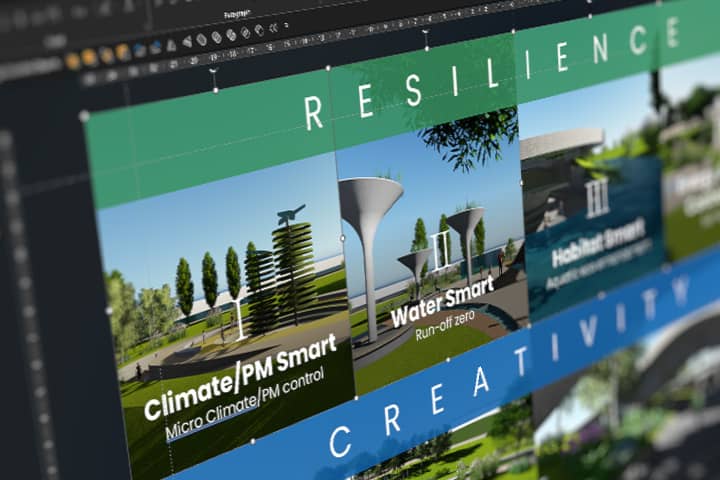Click the second blue toolbar icon
The height and width of the screenshot is (480, 720).
click(x=156, y=46)
